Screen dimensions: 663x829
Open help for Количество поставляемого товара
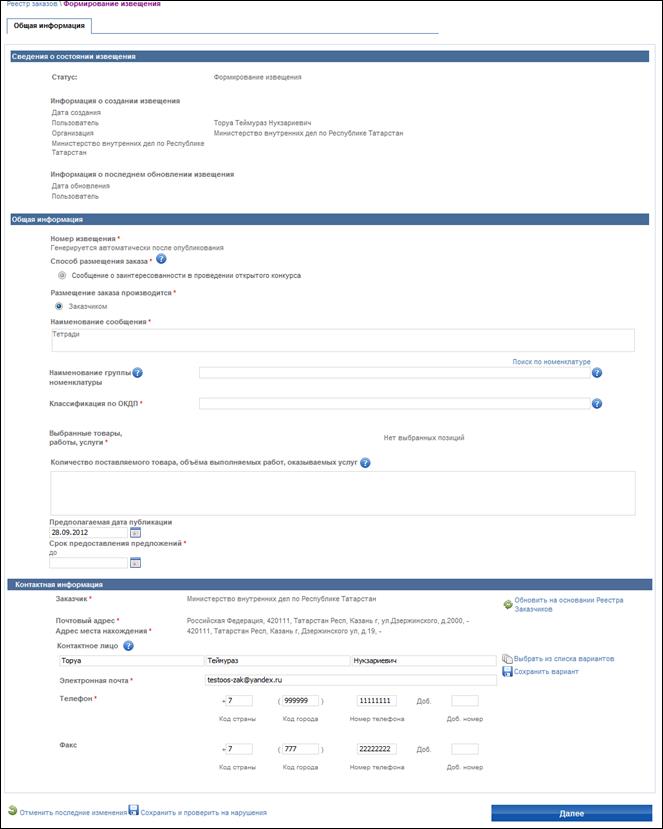[365, 463]
